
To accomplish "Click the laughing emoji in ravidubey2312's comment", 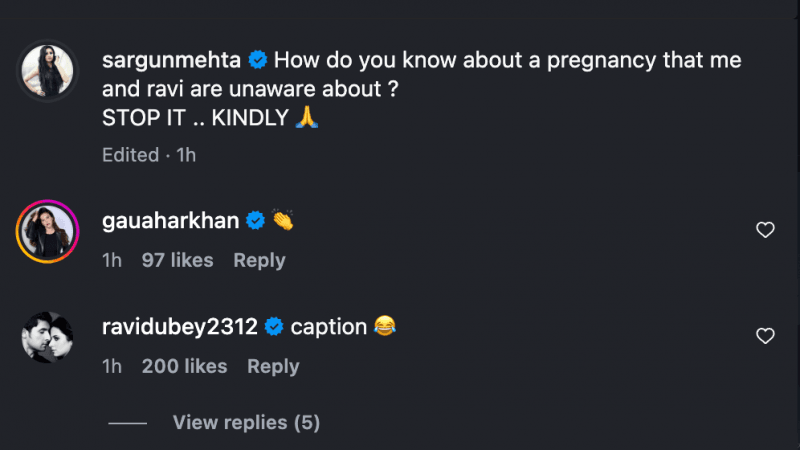I will tap(384, 327).
